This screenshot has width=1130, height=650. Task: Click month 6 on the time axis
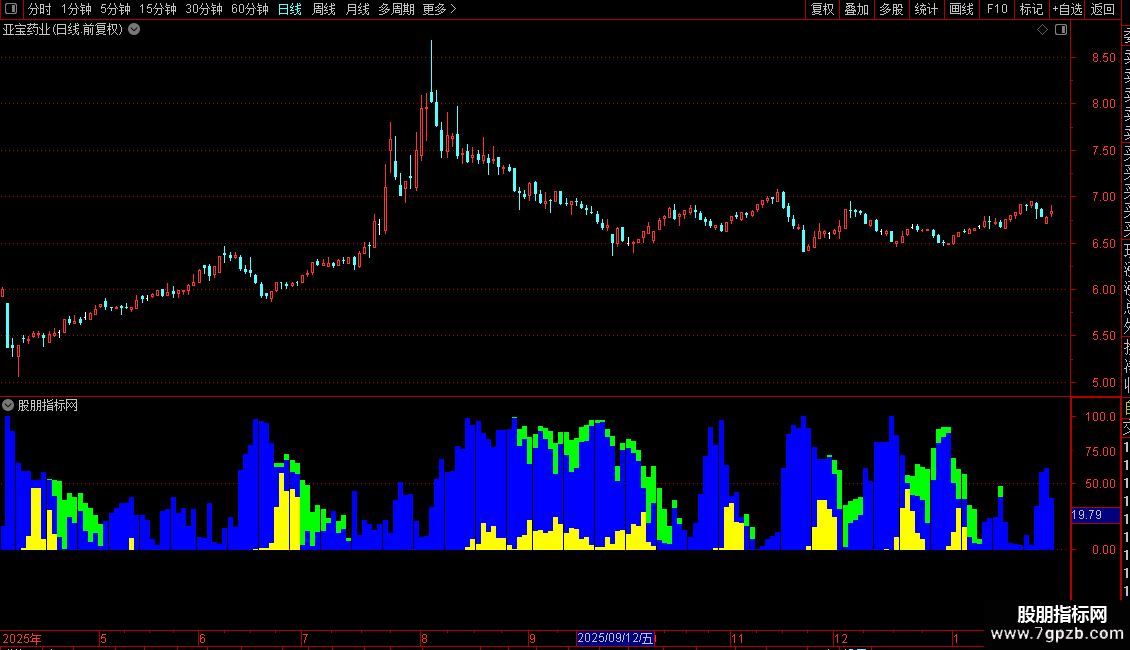point(203,638)
